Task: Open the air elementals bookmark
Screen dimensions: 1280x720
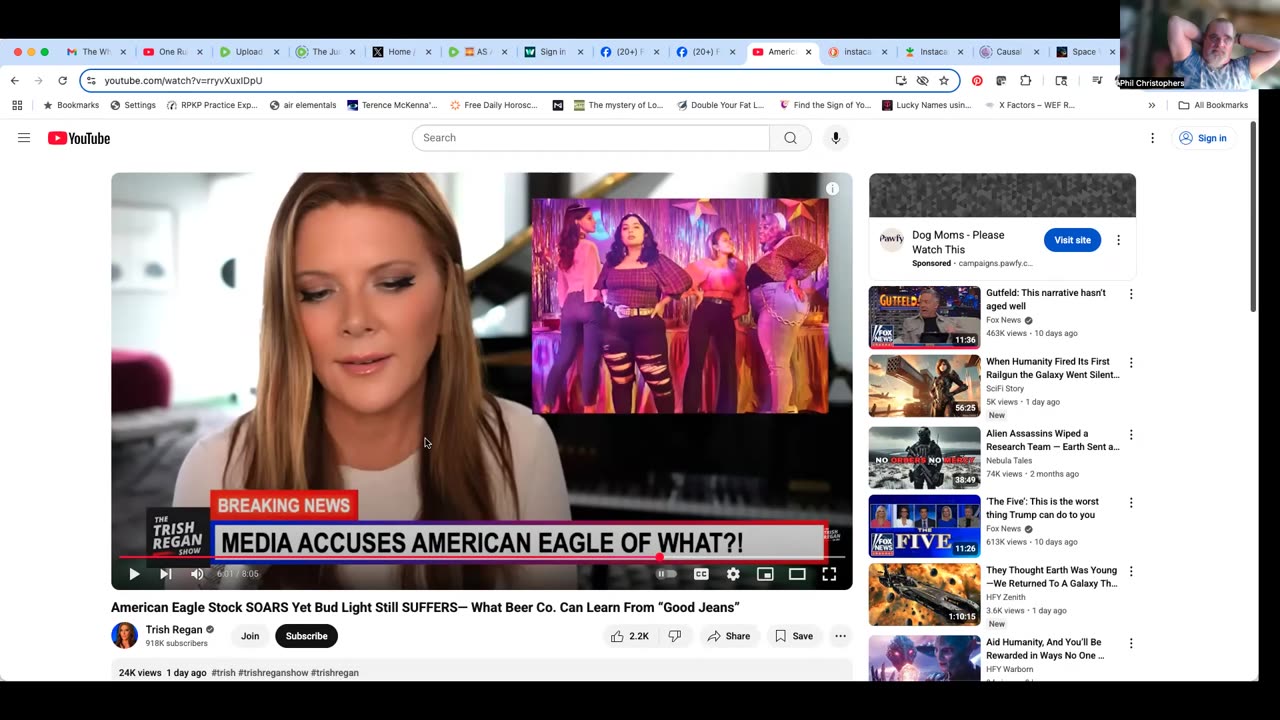Action: tap(303, 105)
